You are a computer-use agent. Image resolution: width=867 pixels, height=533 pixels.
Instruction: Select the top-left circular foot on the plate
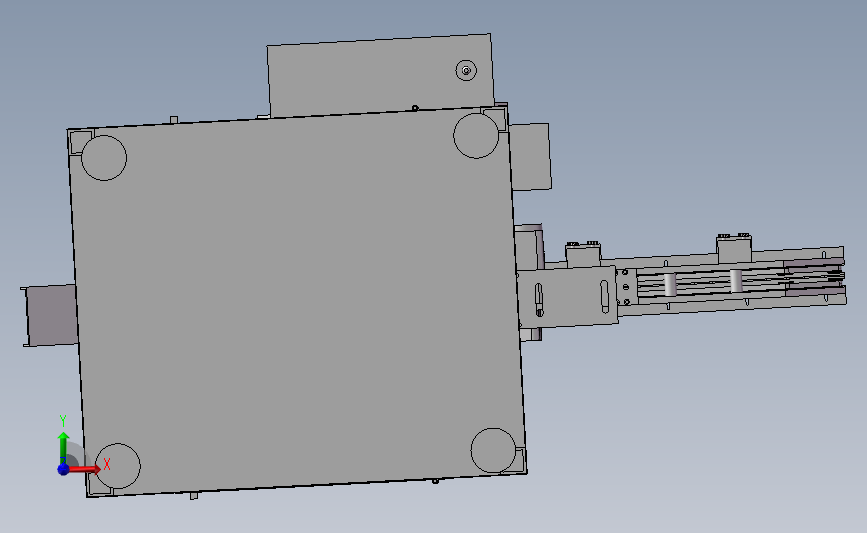104,158
